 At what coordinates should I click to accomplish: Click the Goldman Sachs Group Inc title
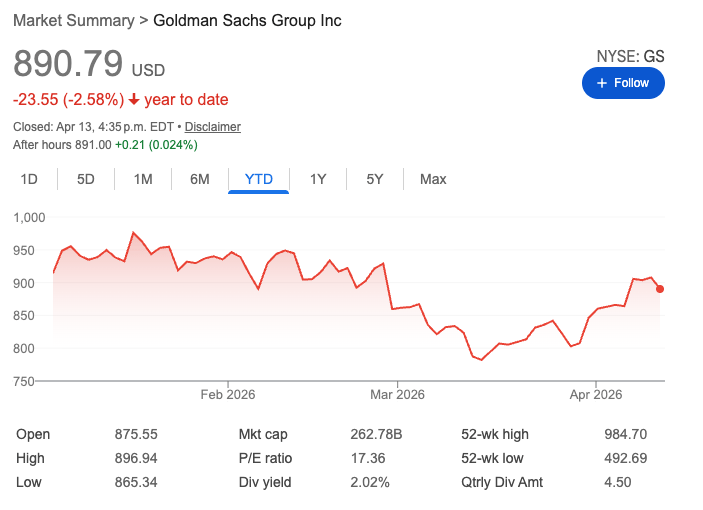247,21
